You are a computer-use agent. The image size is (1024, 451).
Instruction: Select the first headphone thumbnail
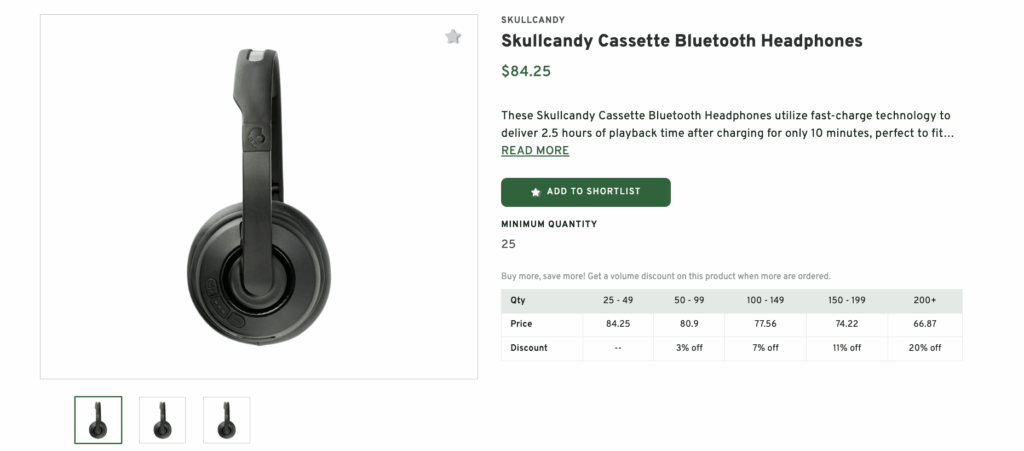coord(98,420)
